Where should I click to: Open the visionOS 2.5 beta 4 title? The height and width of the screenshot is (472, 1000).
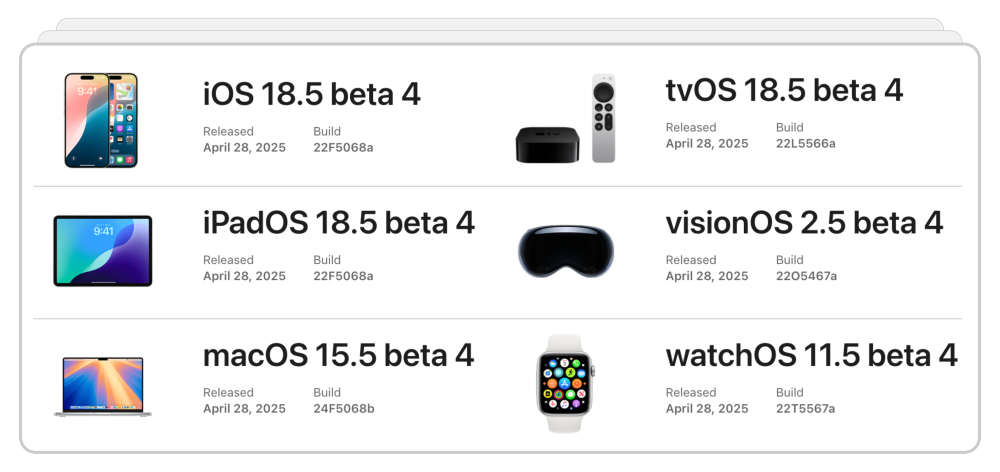point(804,223)
